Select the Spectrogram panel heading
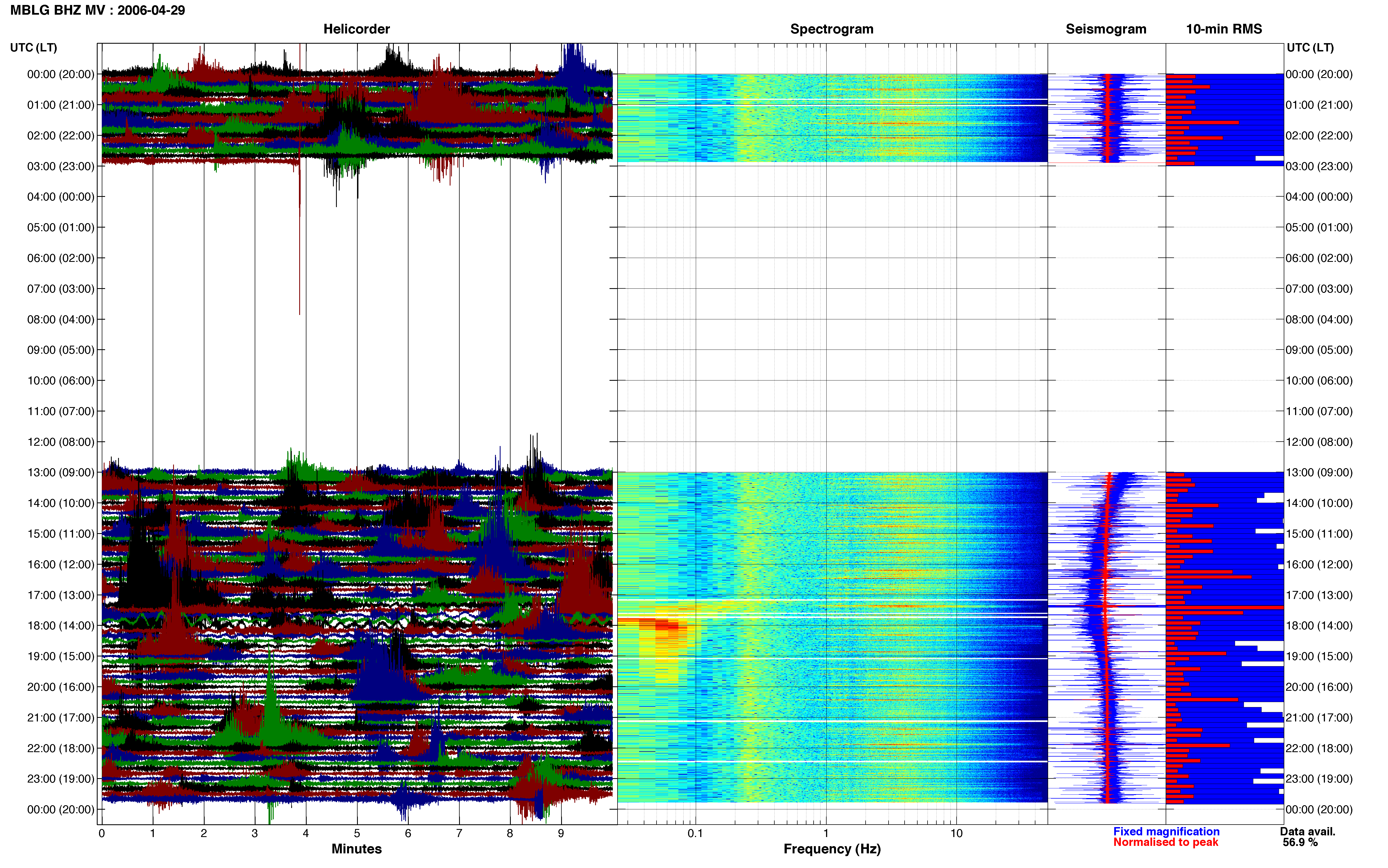 (832, 29)
